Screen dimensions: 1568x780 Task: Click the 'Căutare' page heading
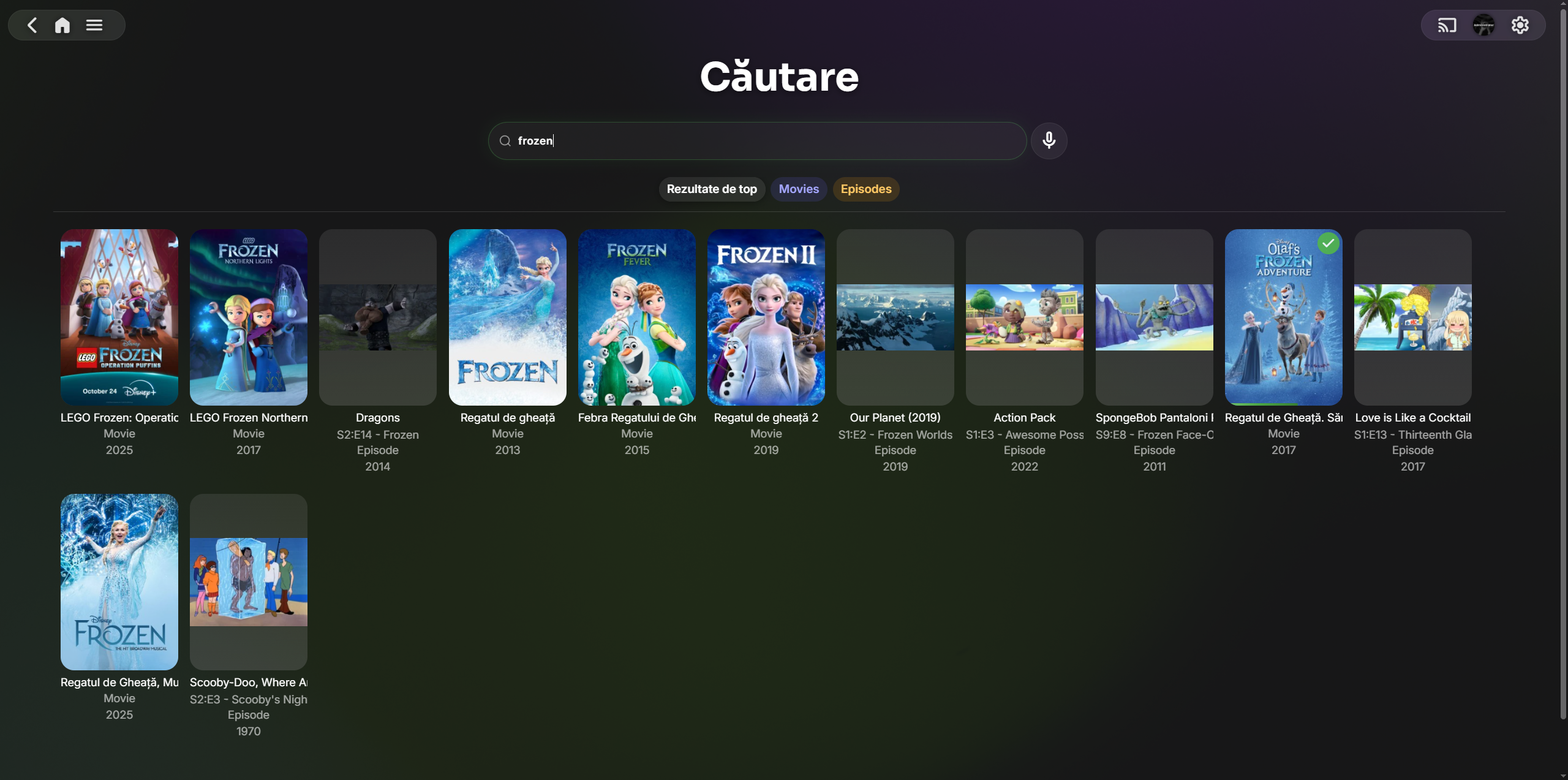tap(779, 77)
